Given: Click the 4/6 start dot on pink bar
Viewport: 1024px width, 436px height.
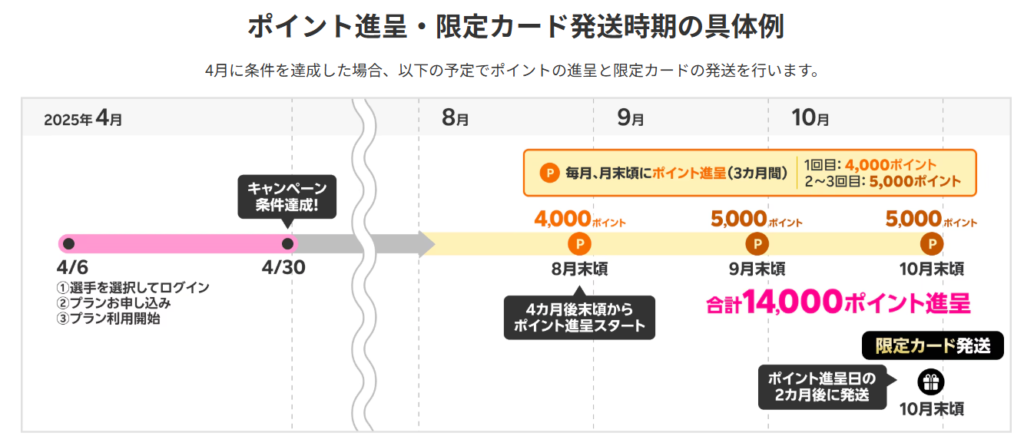Looking at the screenshot, I should [69, 244].
